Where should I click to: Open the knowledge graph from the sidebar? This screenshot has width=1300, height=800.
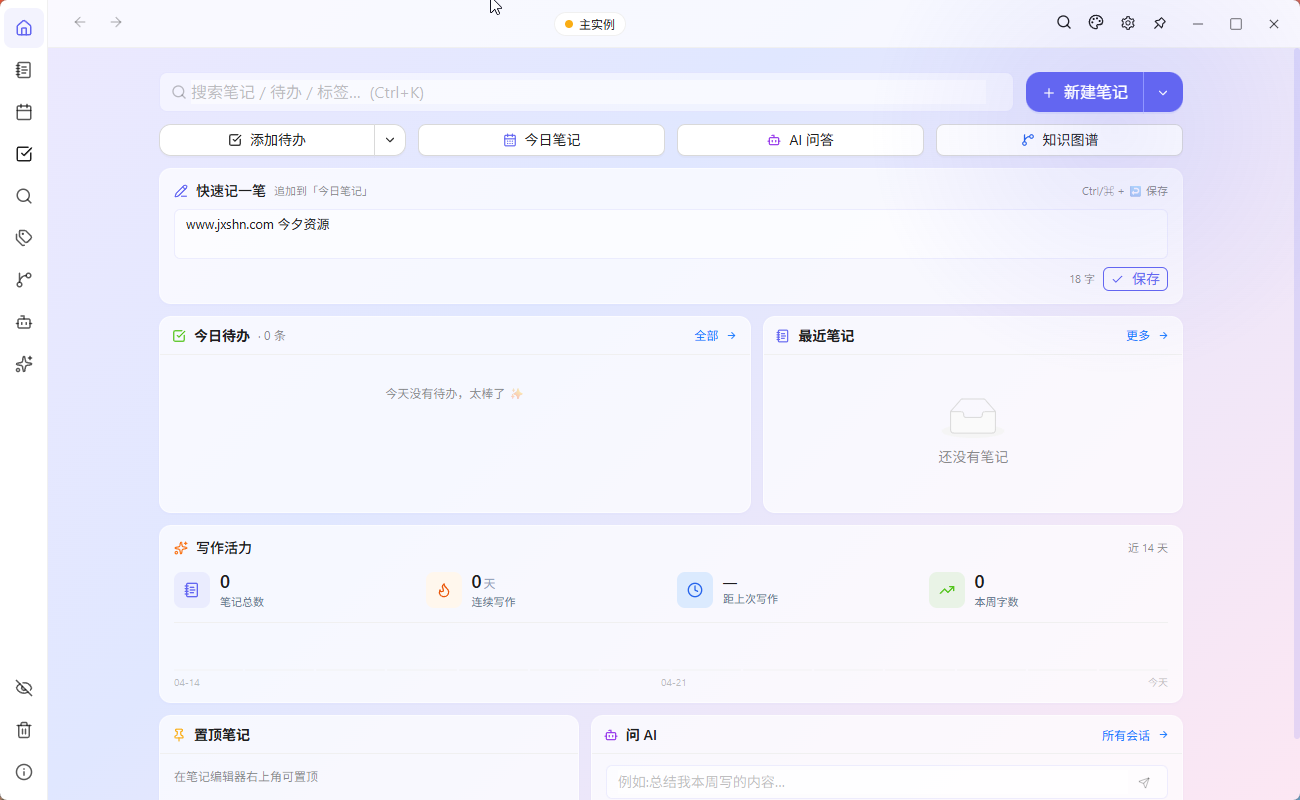[x=23, y=279]
